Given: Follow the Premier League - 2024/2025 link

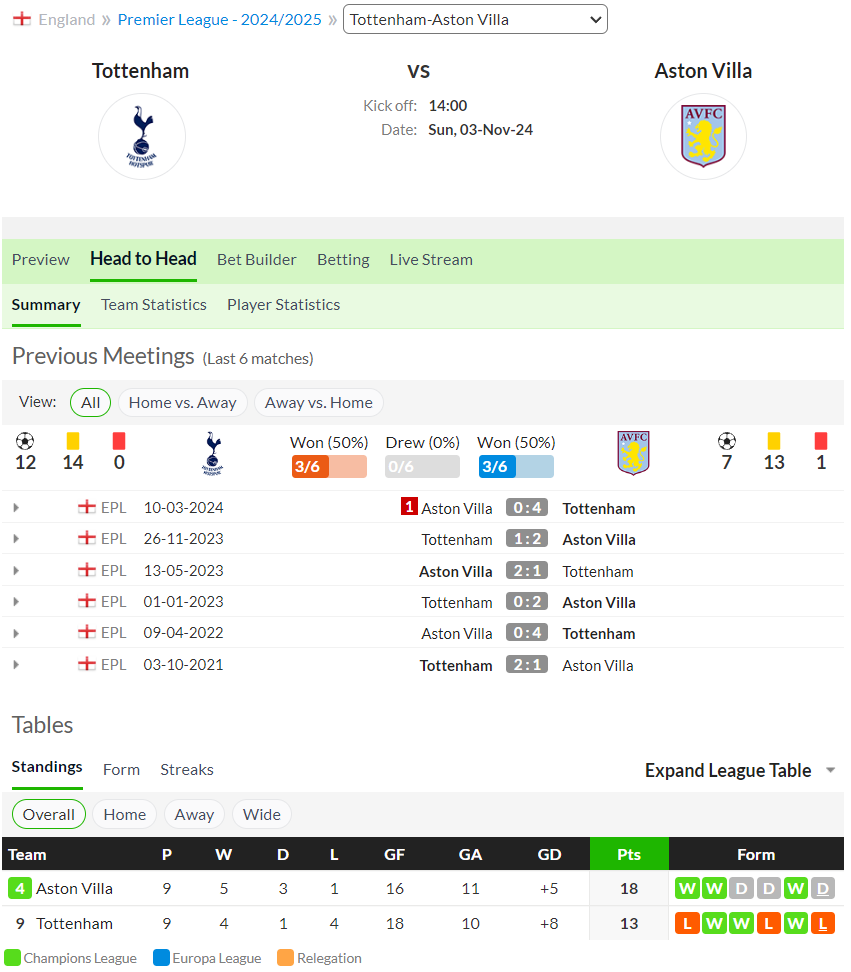Looking at the screenshot, I should click(x=219, y=19).
